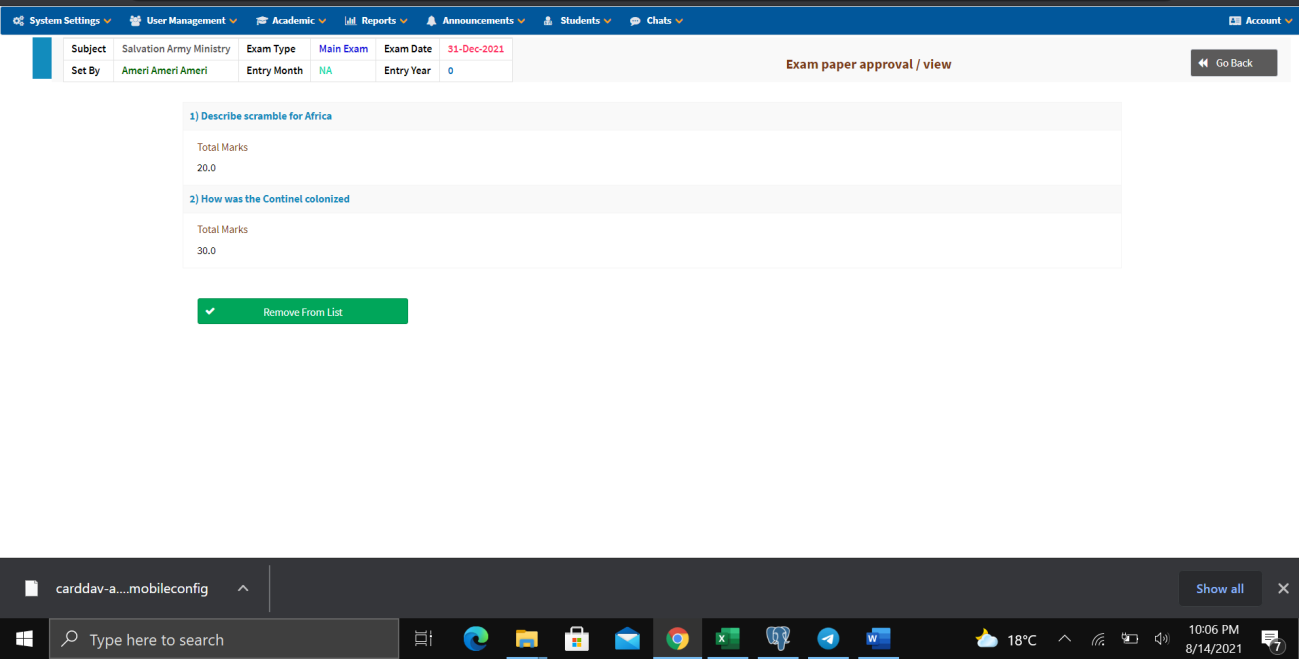Click the student icon beside Students menu

[547, 19]
